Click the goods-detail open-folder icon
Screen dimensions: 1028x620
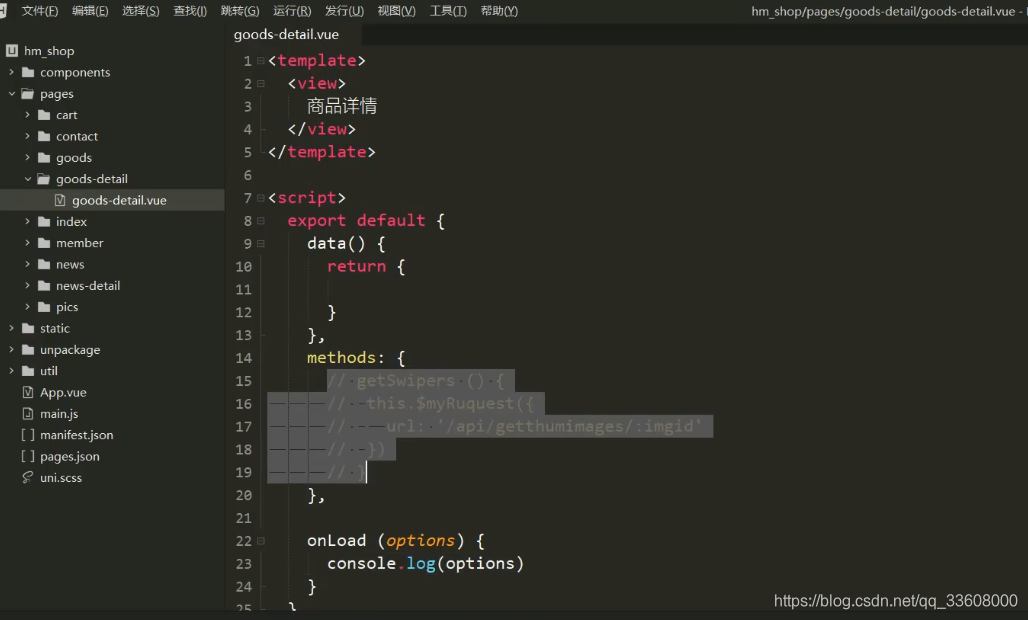44,179
